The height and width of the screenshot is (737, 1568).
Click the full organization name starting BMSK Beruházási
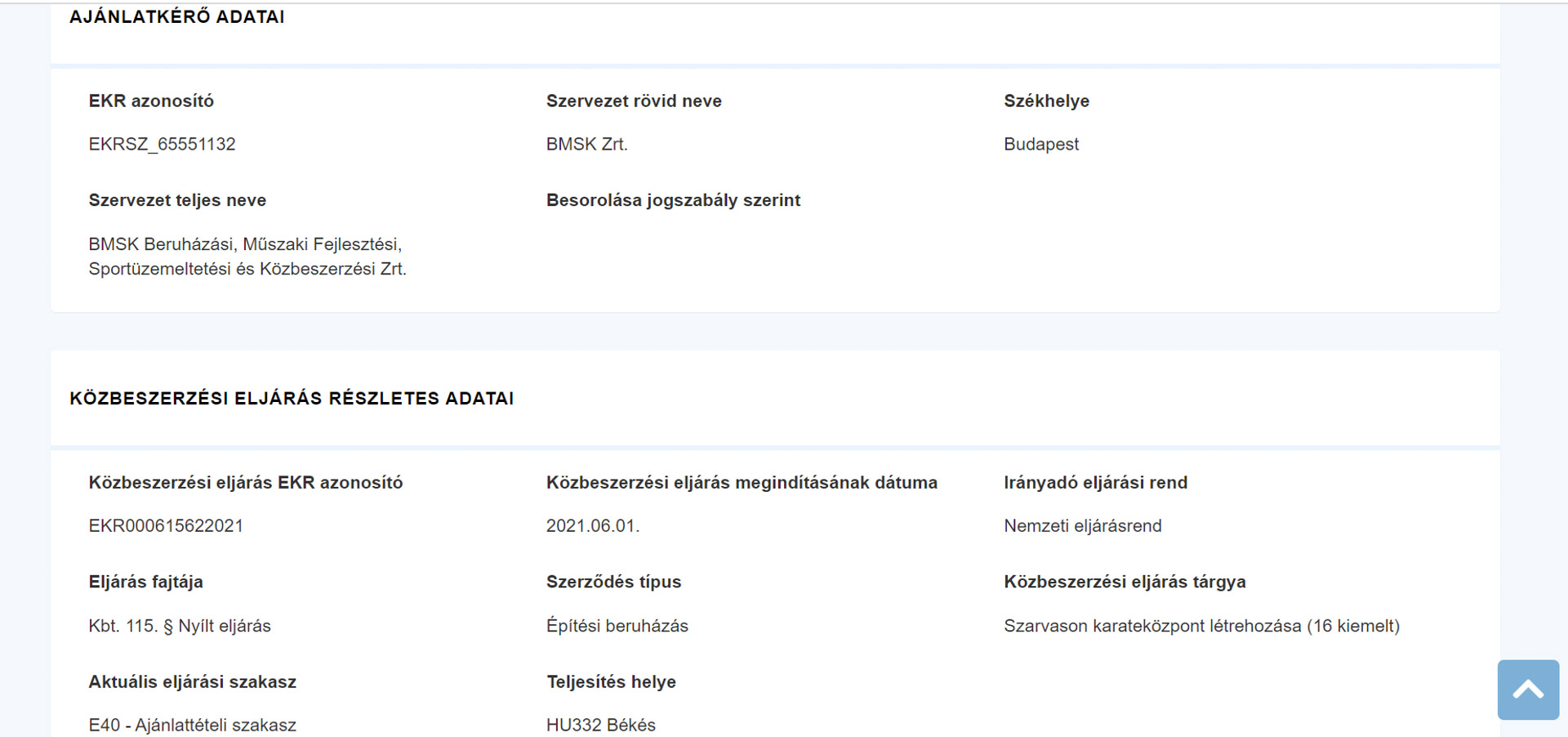[x=247, y=257]
